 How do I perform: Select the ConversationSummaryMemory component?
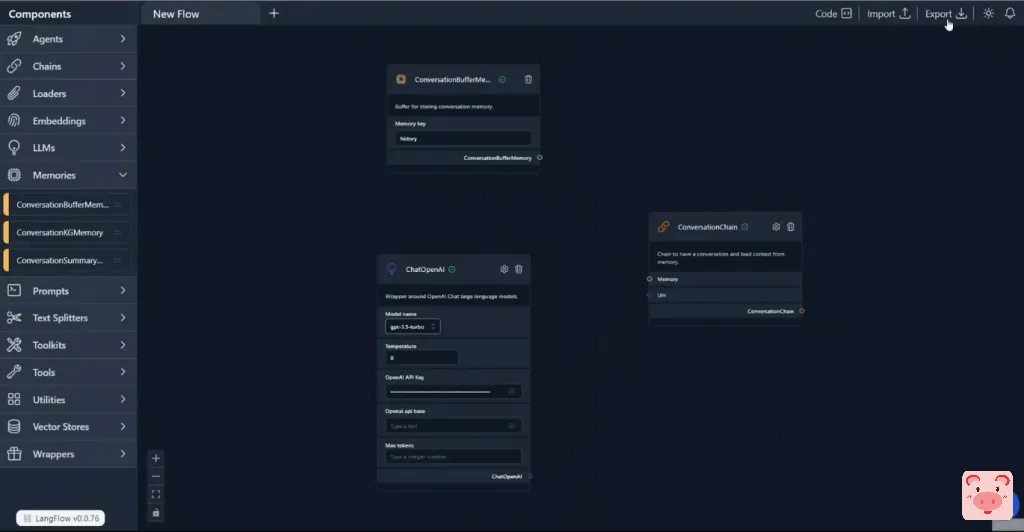tap(66, 260)
